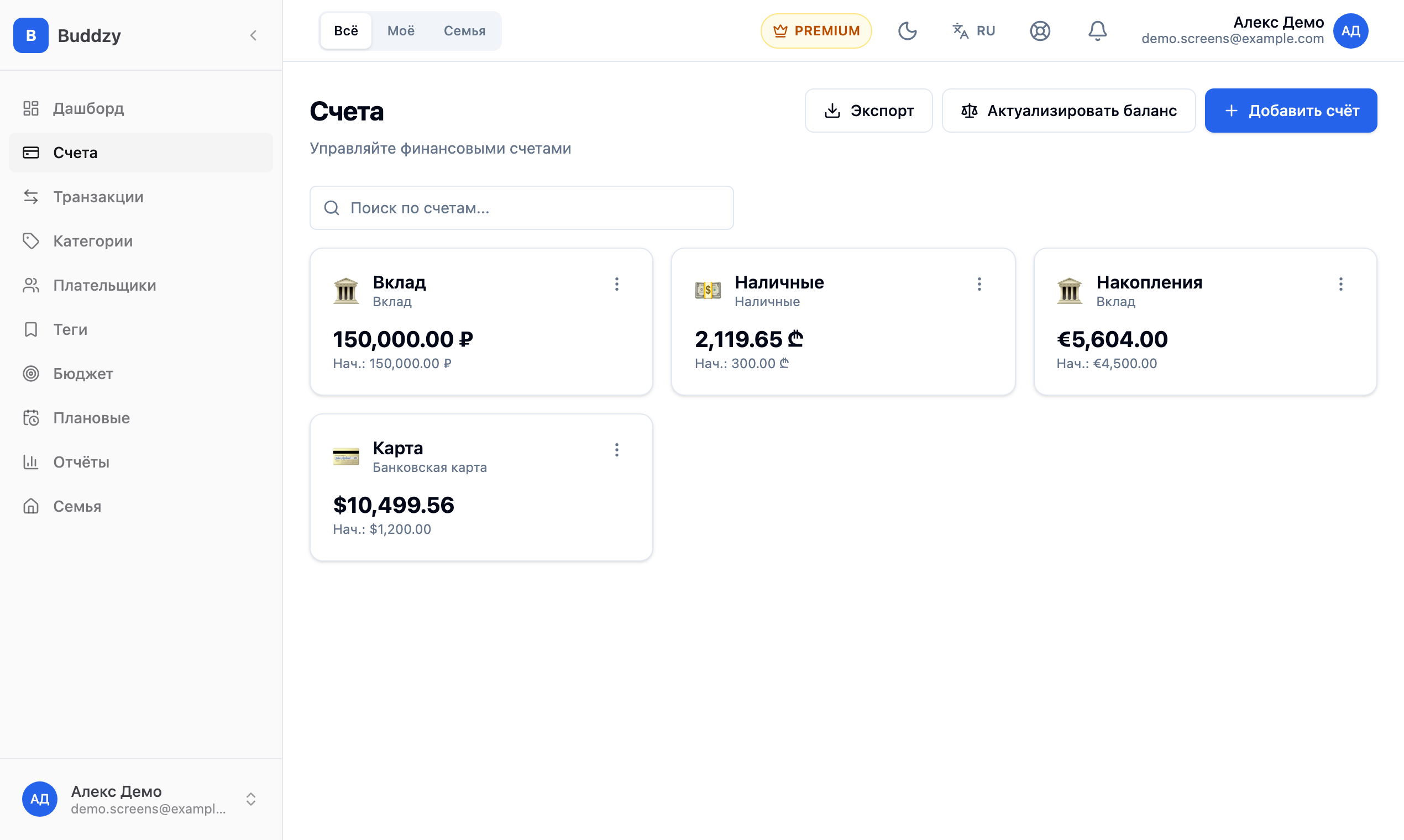The width and height of the screenshot is (1404, 840).
Task: Focus the Поиск по счетам field
Action: (x=521, y=208)
